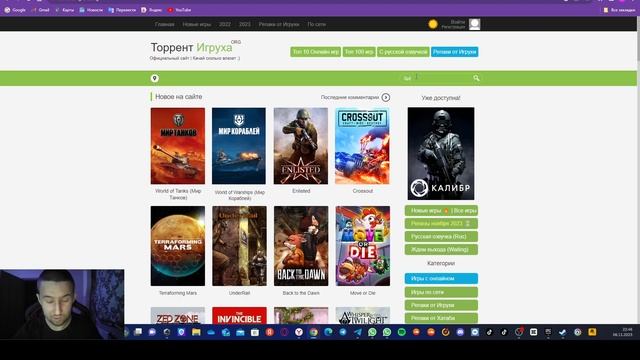Click the Crossout title text link
Image resolution: width=640 pixels, height=360 pixels.
click(x=363, y=191)
